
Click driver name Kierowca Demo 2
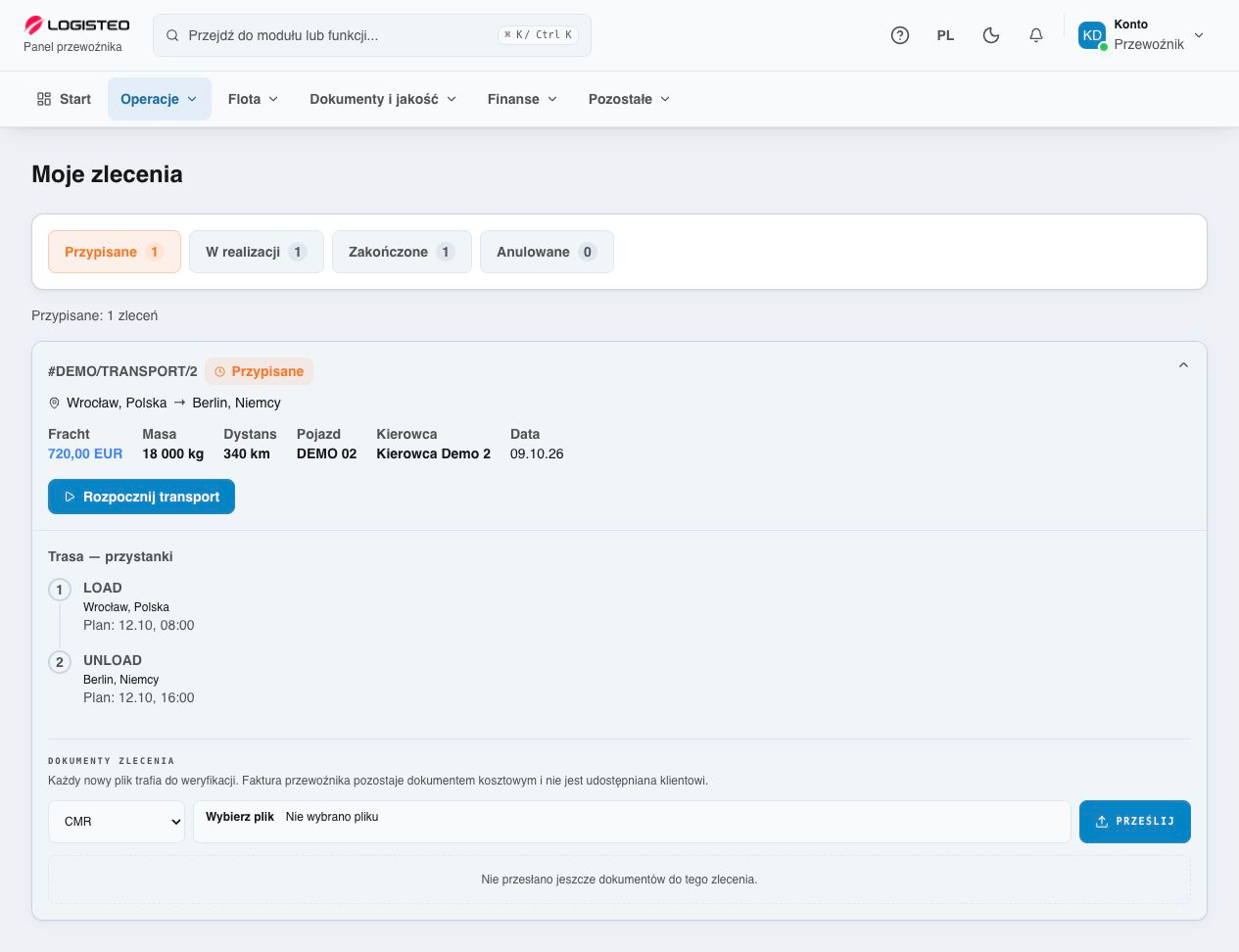point(434,453)
